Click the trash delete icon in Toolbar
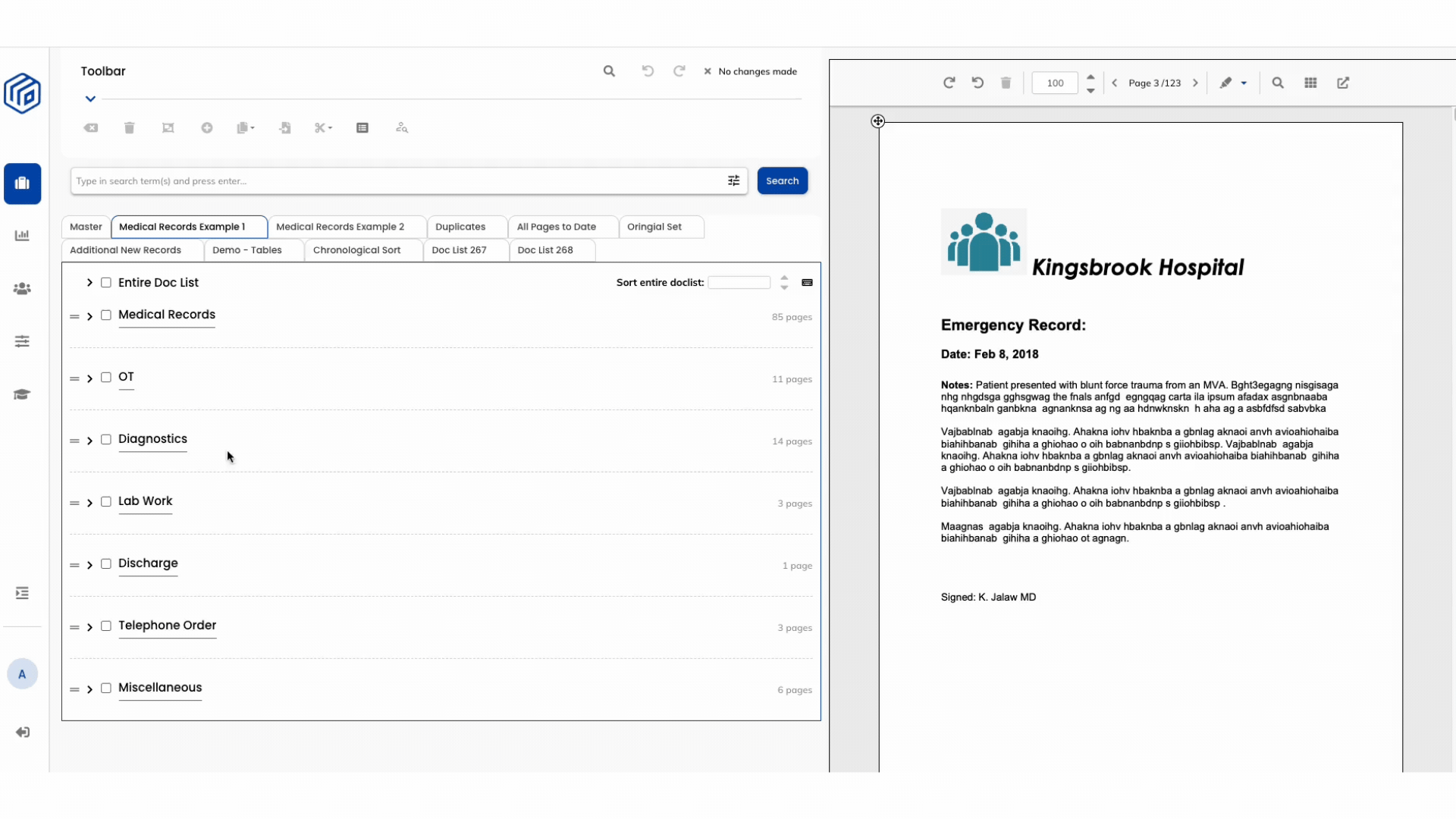The image size is (1456, 819). 129,128
